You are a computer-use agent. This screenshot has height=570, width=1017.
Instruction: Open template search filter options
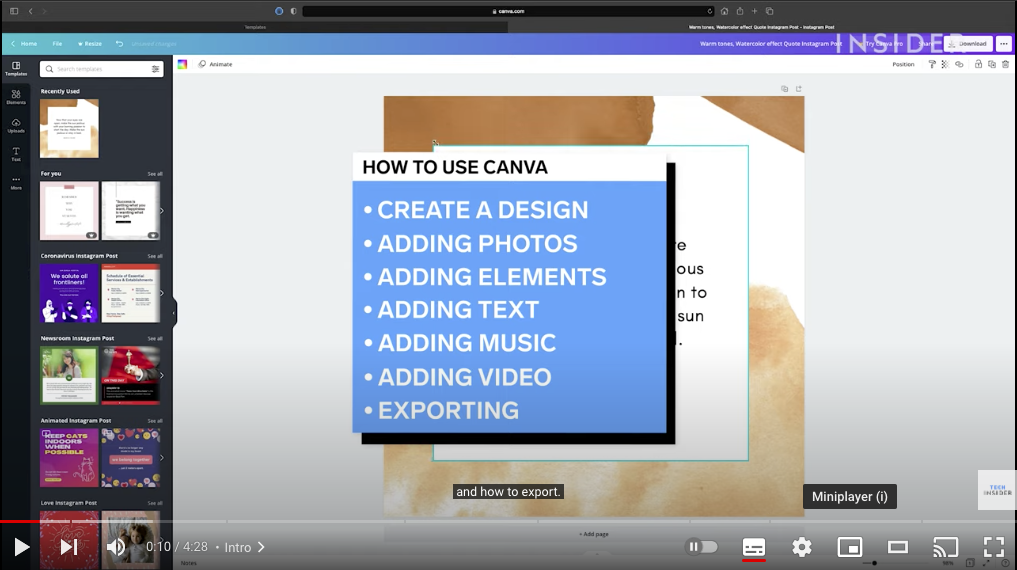coord(156,69)
